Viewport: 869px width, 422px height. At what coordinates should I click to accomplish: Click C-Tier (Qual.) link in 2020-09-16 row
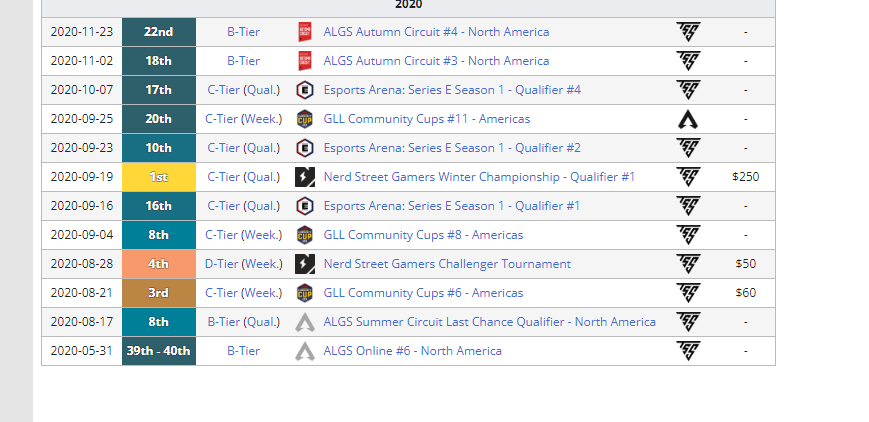point(243,206)
